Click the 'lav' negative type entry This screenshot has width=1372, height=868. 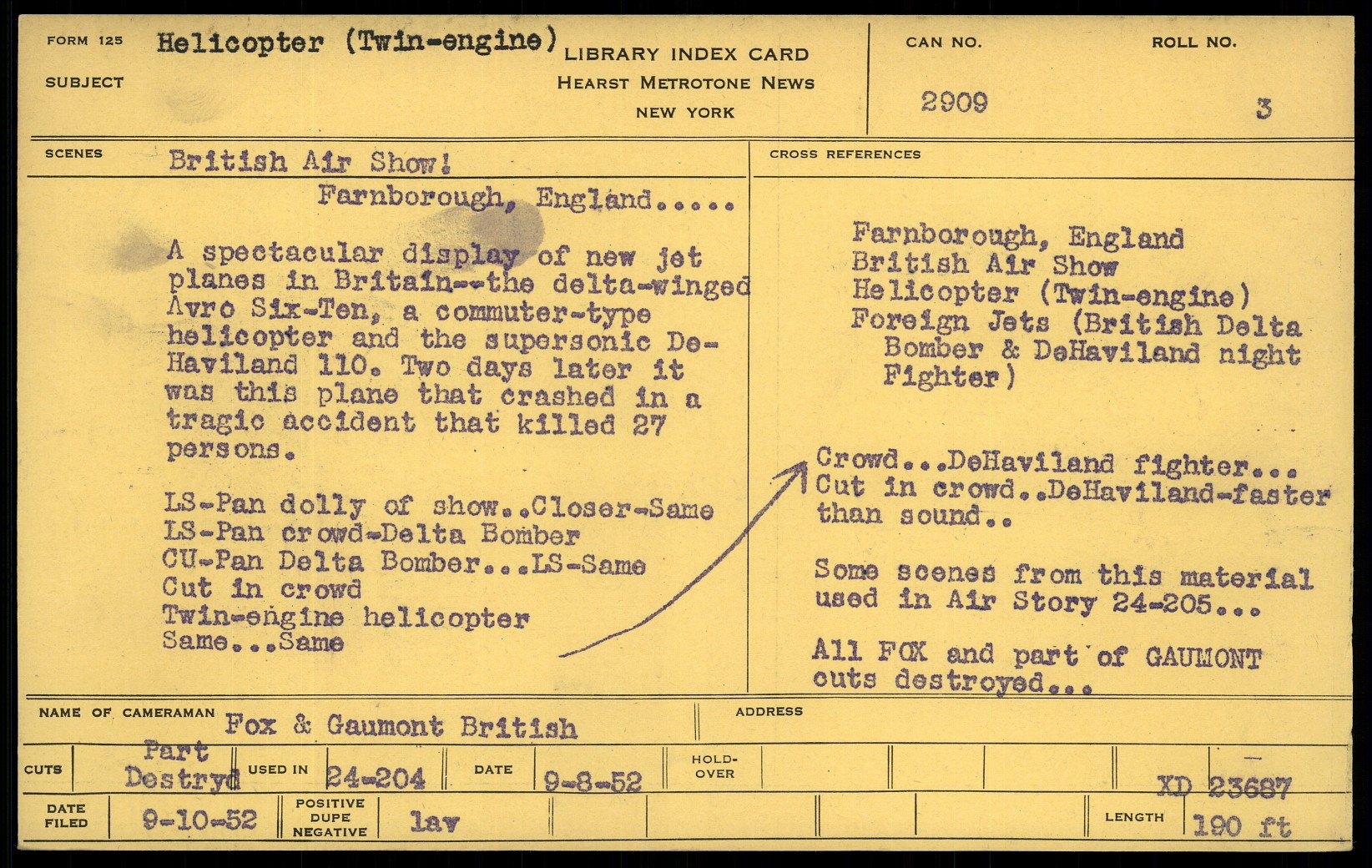(x=434, y=822)
